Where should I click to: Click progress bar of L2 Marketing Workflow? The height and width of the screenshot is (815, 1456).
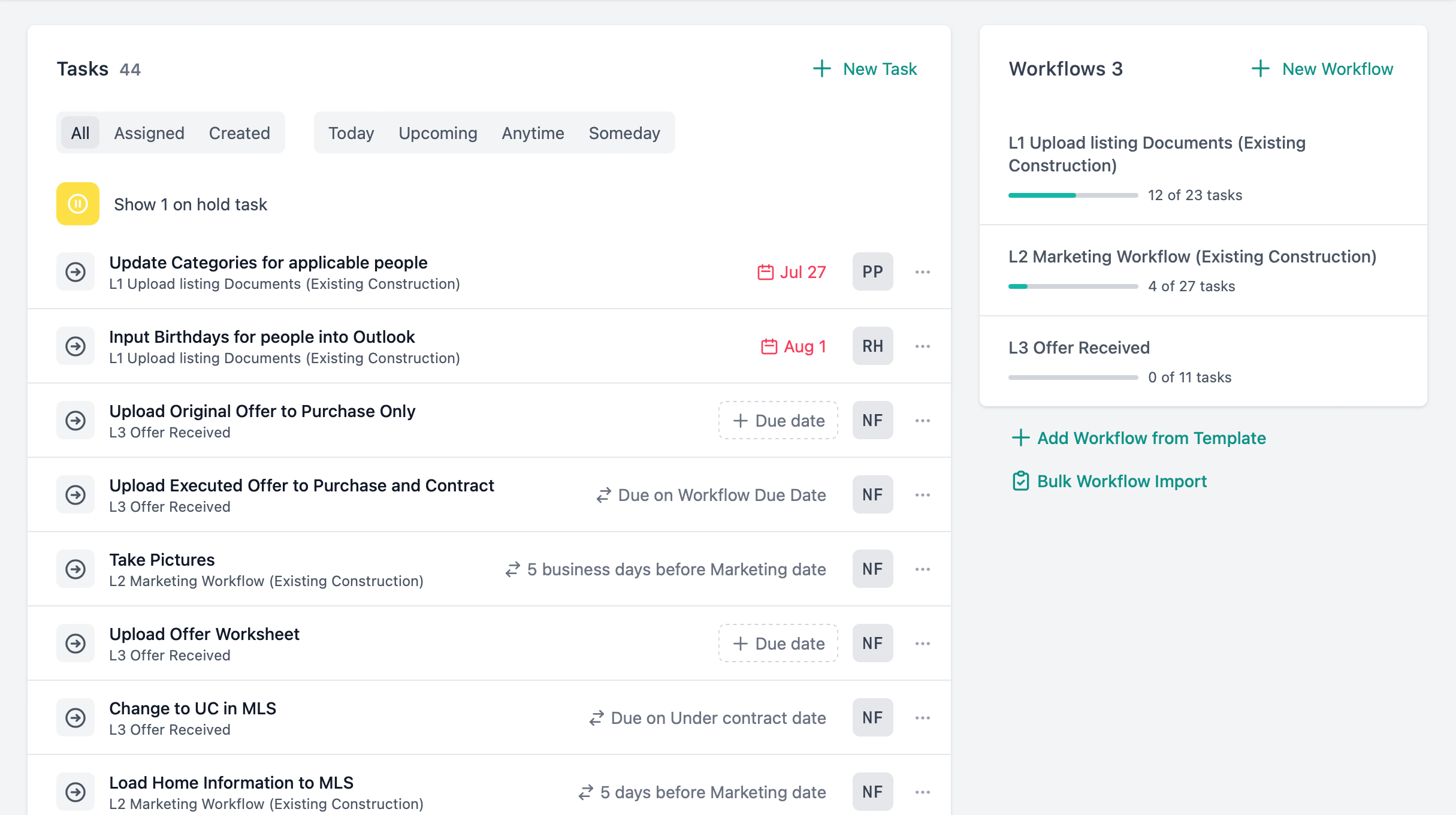pos(1073,286)
